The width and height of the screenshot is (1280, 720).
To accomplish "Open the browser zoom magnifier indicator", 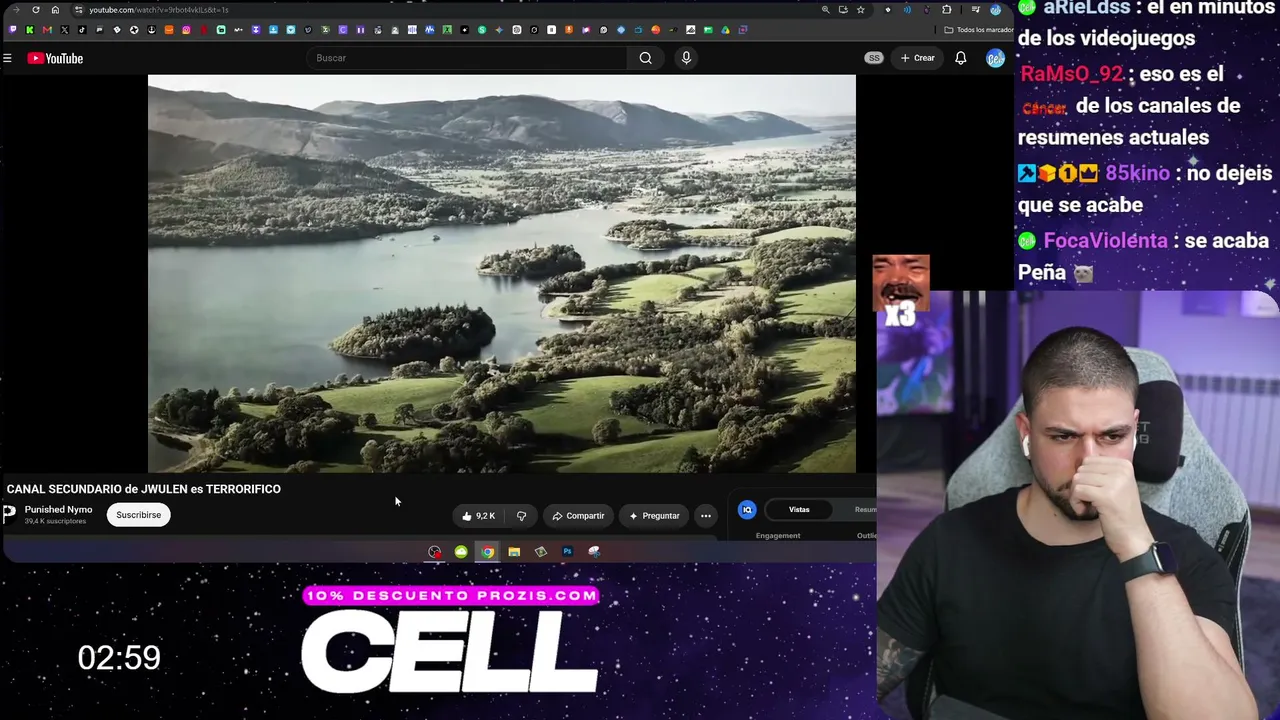I will coord(825,10).
